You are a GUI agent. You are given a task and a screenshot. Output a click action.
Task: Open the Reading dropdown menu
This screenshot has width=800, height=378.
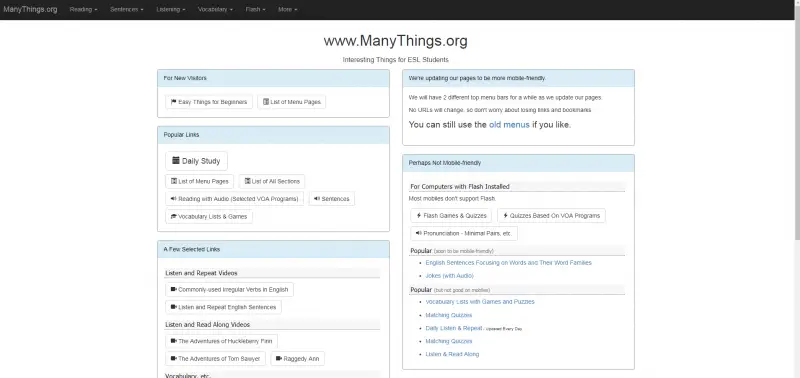pos(83,10)
